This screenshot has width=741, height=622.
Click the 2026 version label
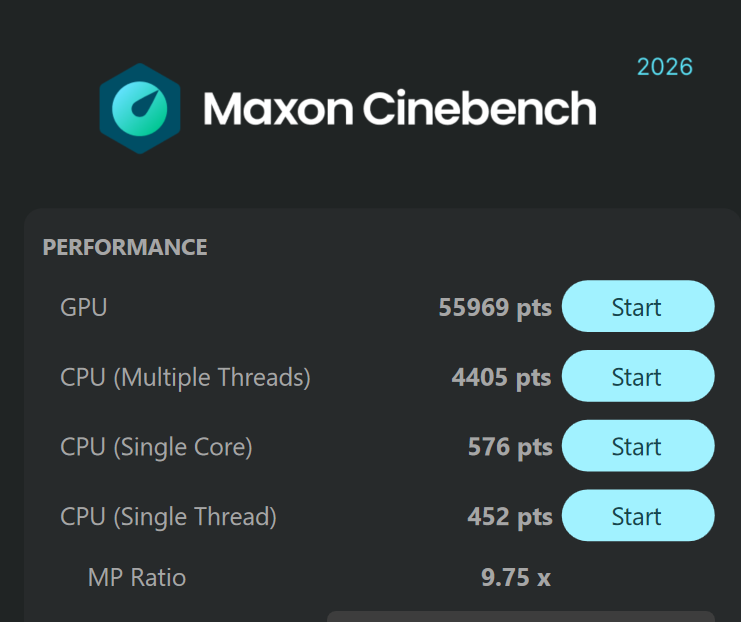[665, 67]
